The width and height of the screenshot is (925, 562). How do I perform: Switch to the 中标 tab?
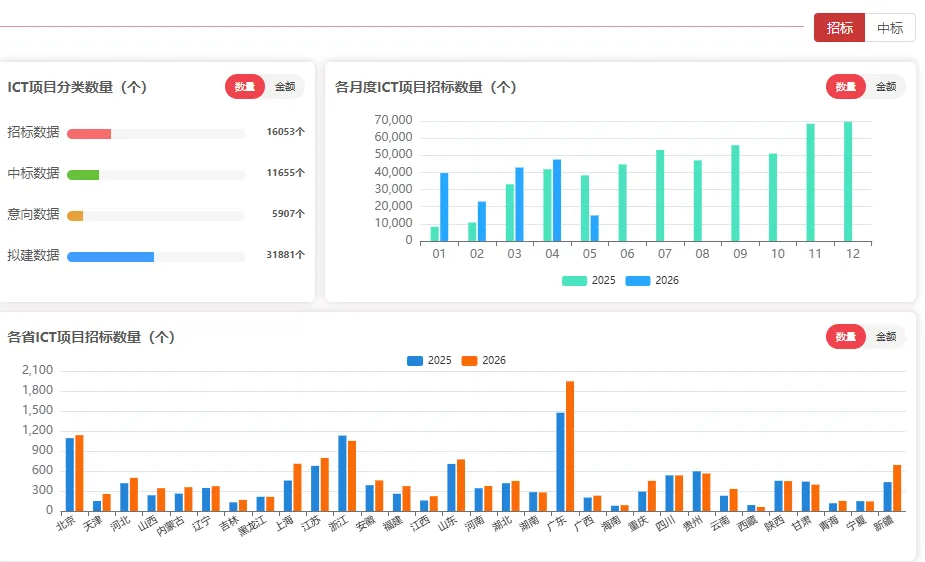pos(890,28)
